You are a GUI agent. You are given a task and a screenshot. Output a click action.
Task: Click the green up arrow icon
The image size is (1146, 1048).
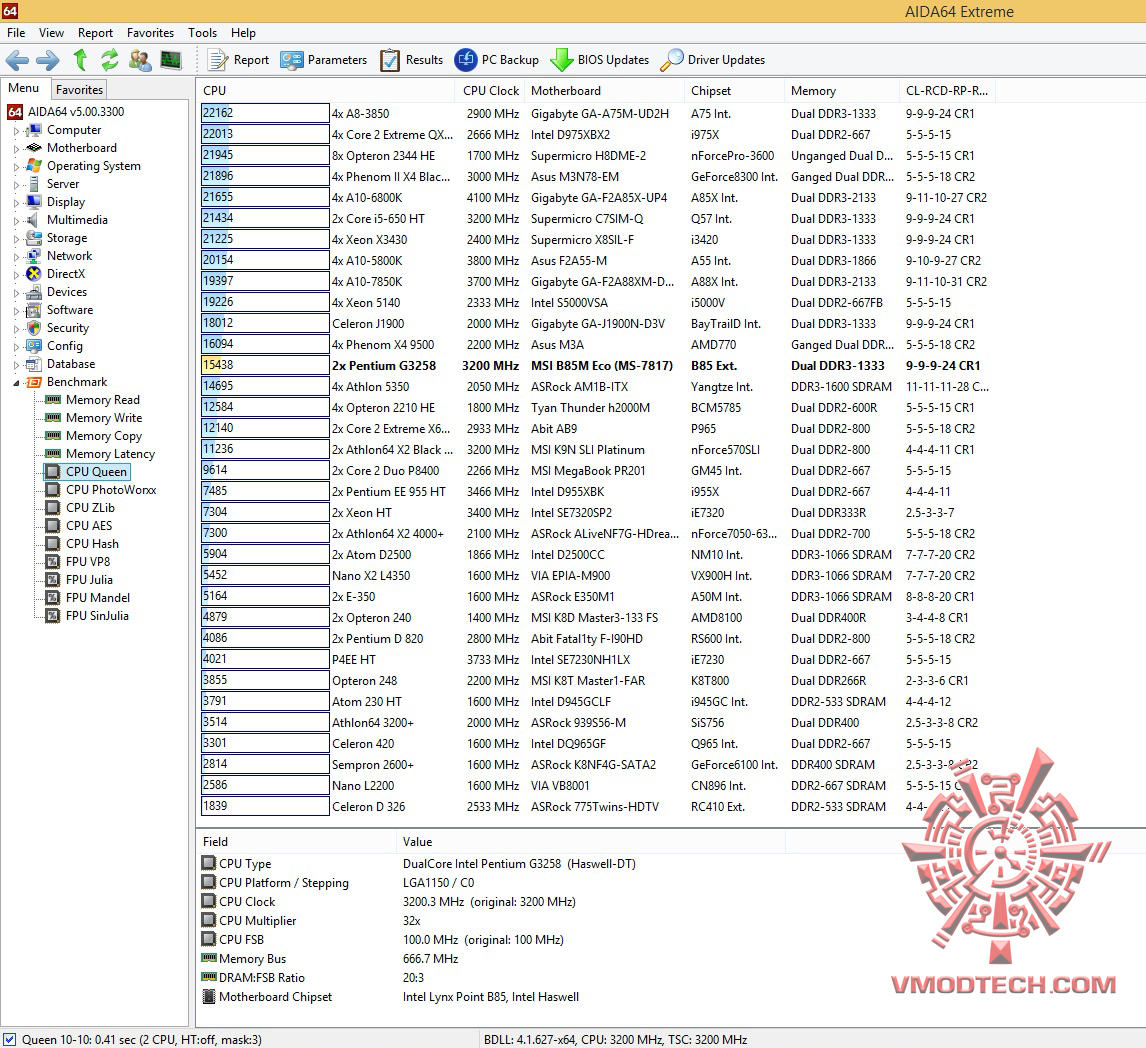click(x=80, y=60)
